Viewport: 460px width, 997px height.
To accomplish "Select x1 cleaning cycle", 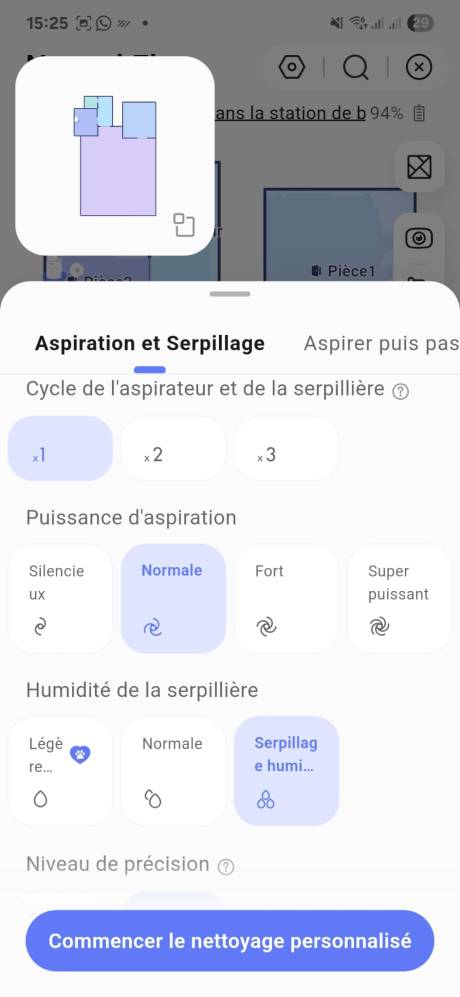I will click(x=60, y=448).
